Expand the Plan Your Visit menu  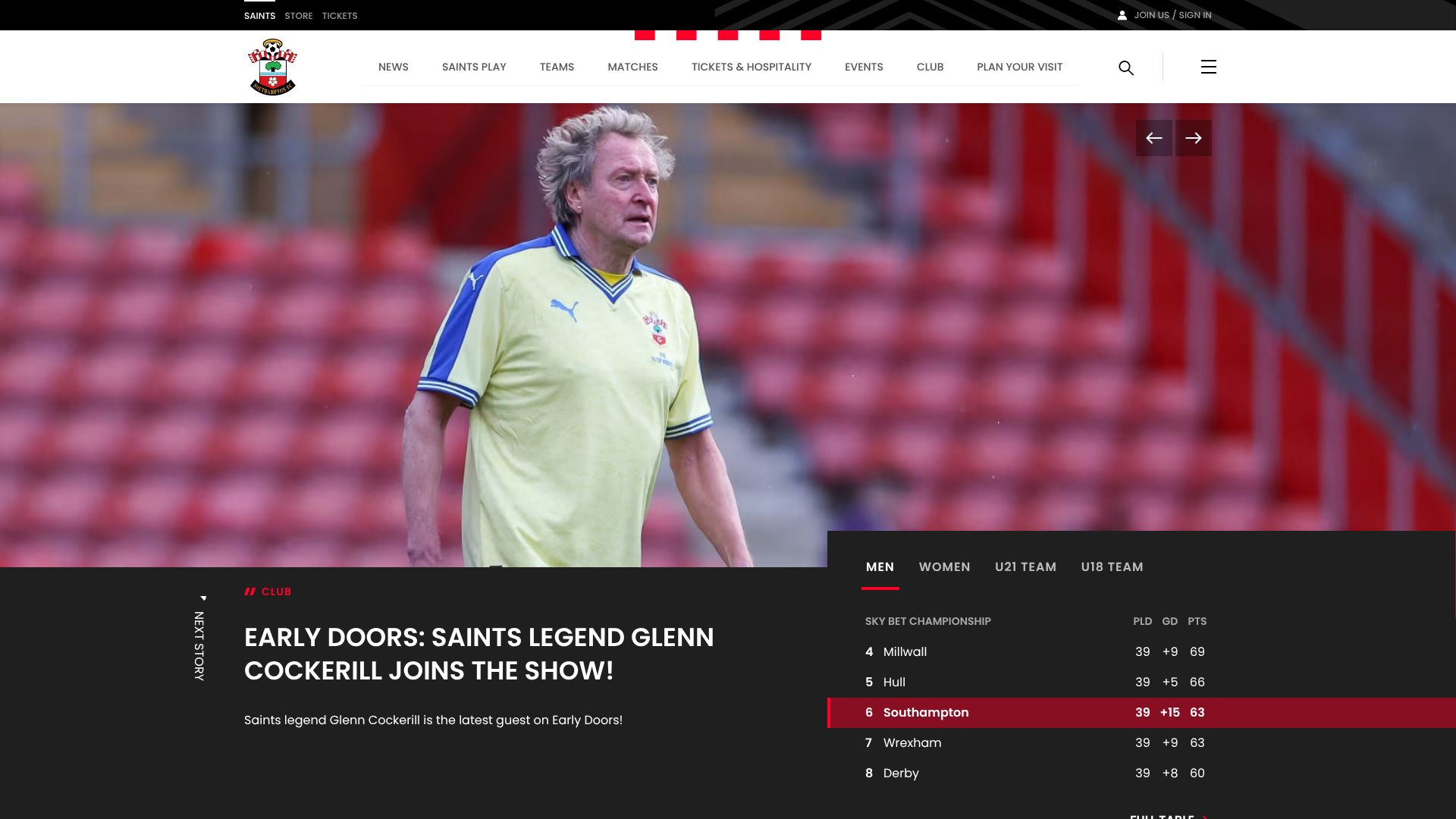[1019, 67]
